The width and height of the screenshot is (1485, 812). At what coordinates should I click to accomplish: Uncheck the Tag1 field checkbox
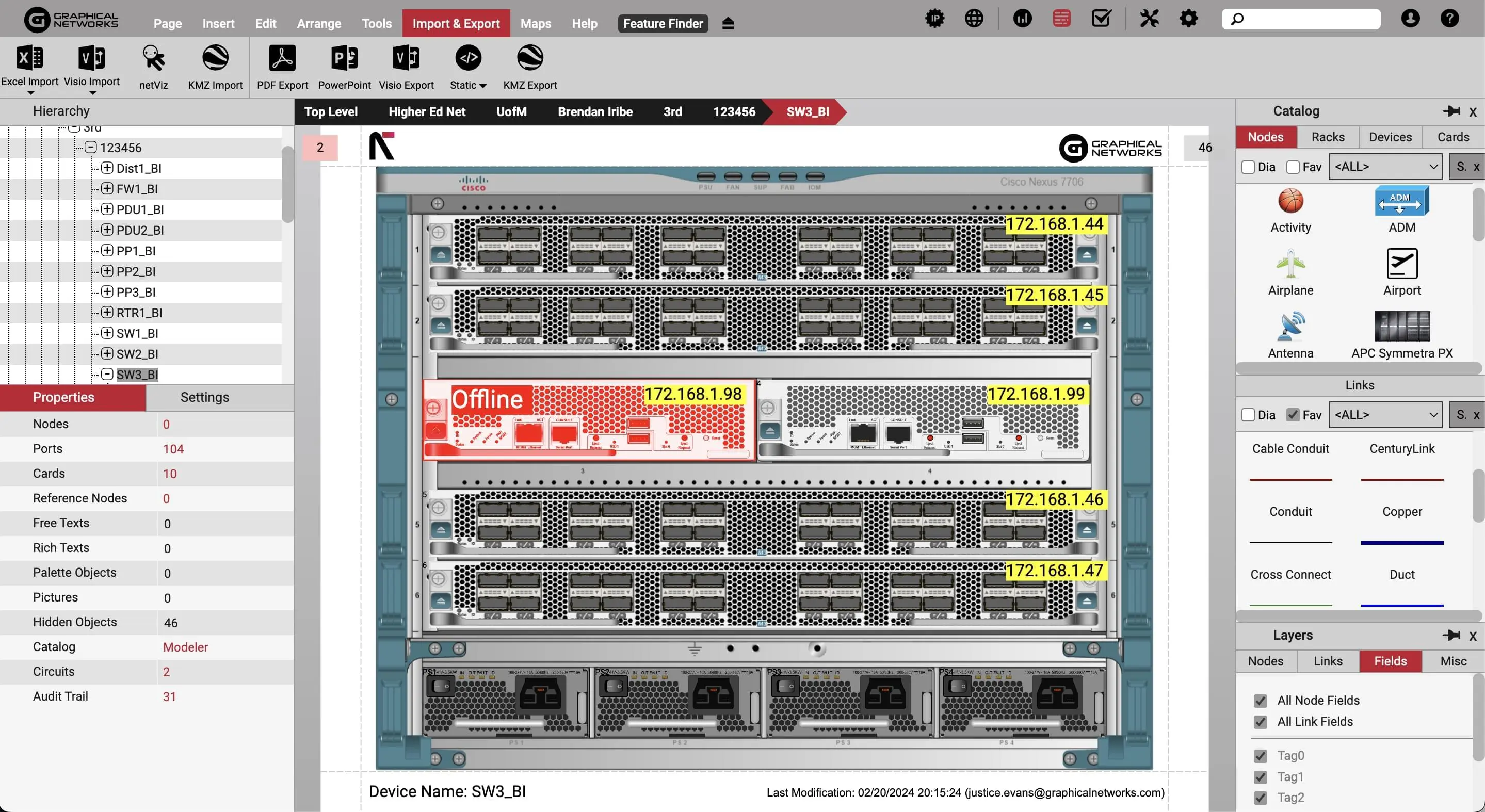pos(1260,777)
